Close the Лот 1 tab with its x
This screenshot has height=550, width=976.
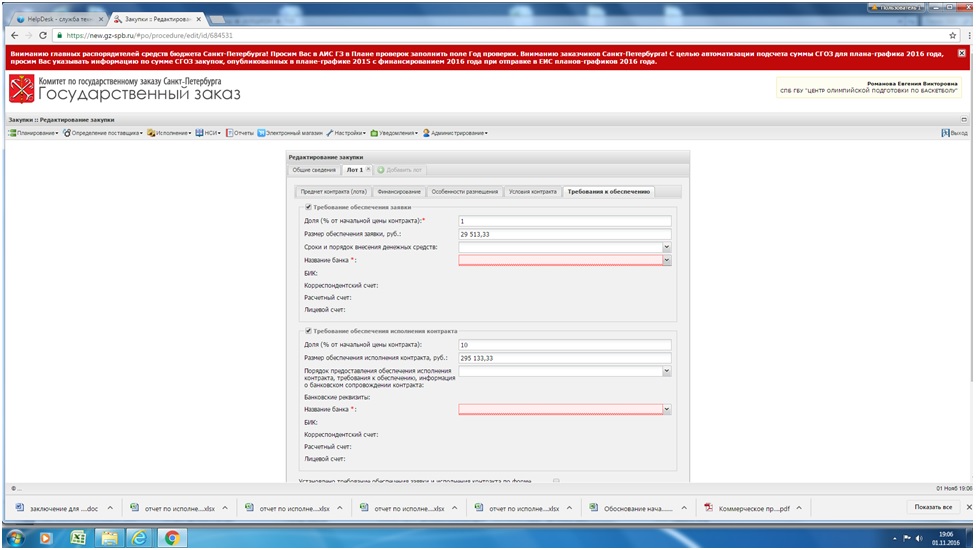[x=368, y=169]
